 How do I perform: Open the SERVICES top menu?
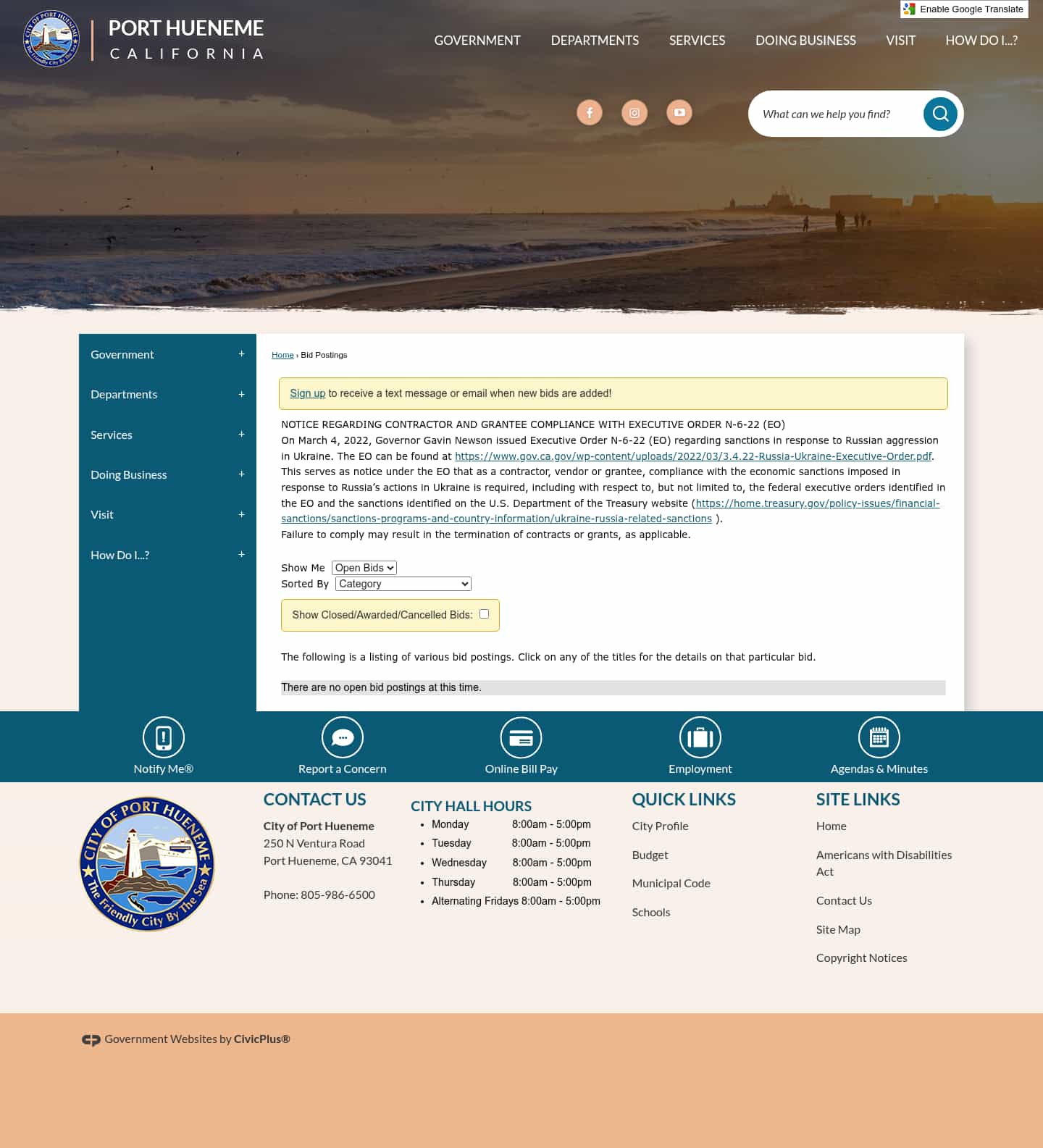coord(697,41)
